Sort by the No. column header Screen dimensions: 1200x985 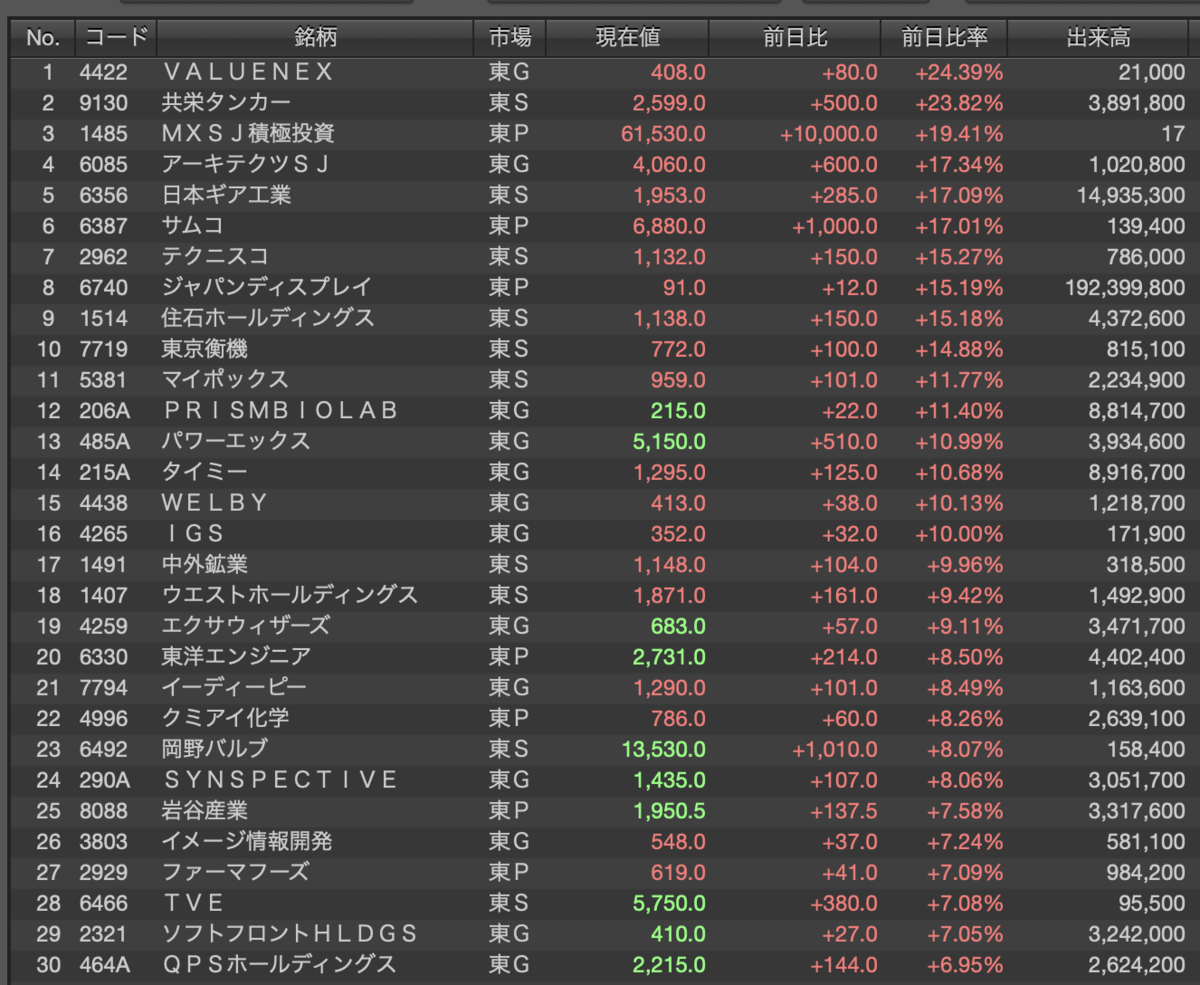click(44, 39)
